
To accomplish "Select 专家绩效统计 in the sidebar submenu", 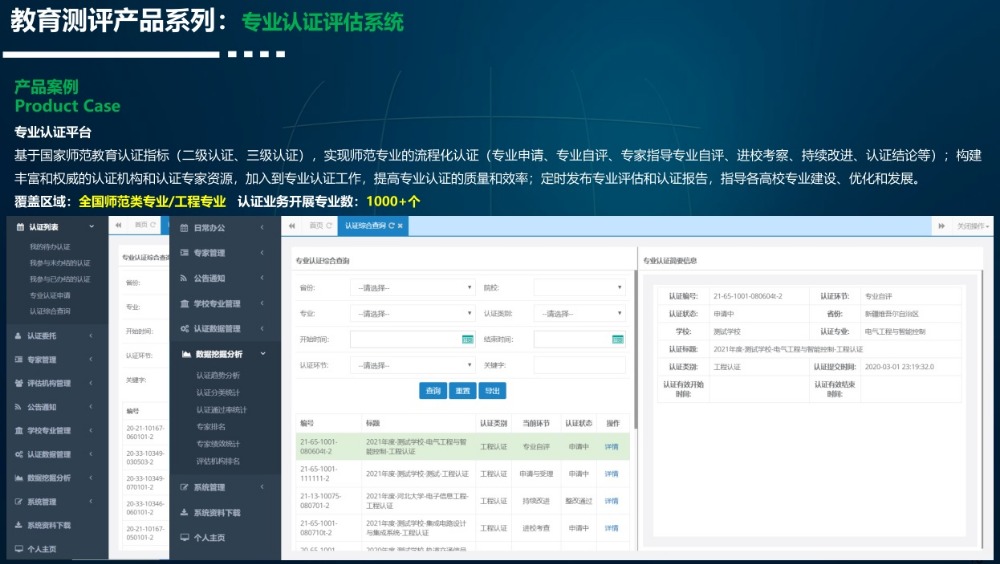I will click(x=218, y=443).
